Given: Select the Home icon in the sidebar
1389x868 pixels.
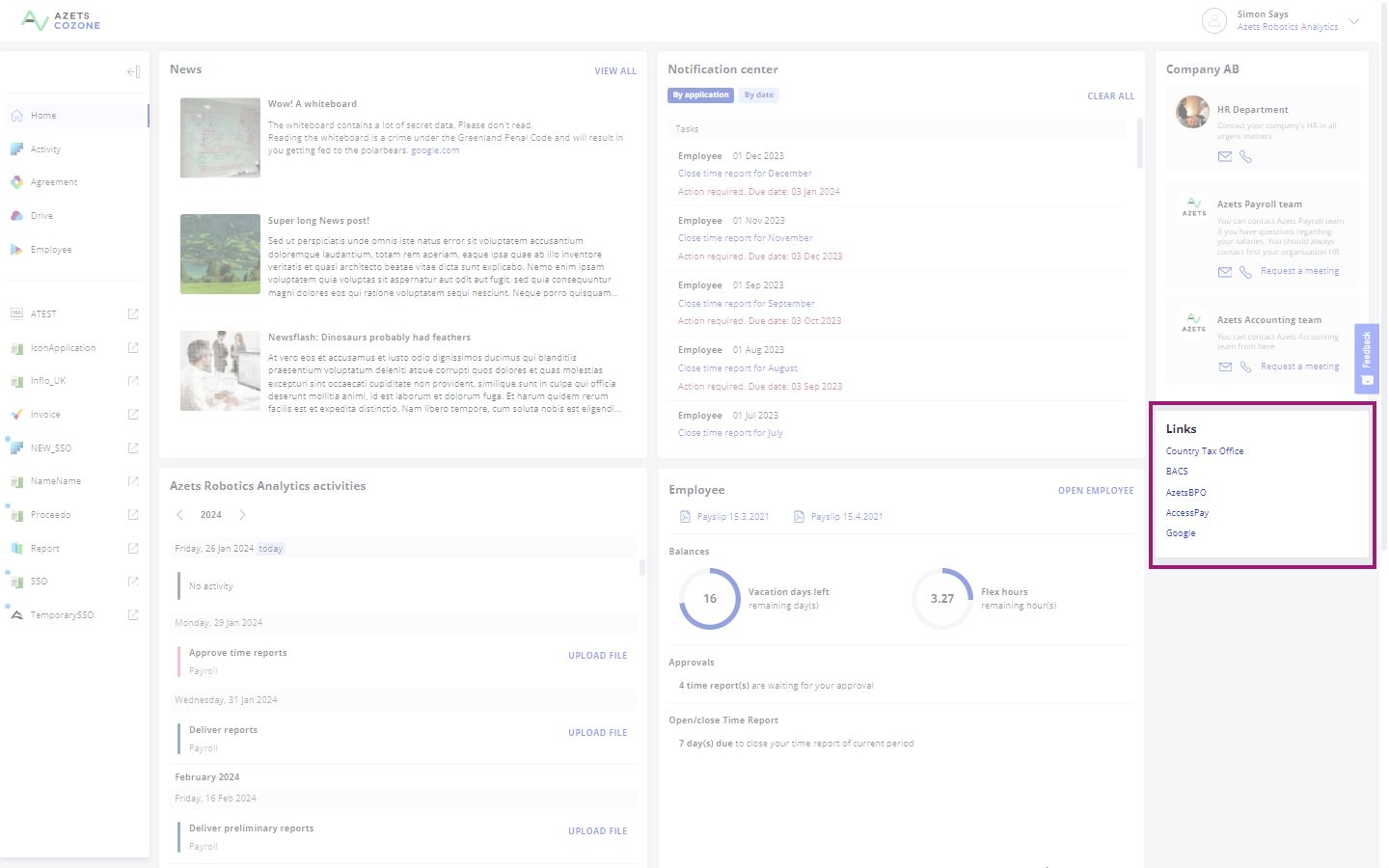Looking at the screenshot, I should tap(17, 115).
